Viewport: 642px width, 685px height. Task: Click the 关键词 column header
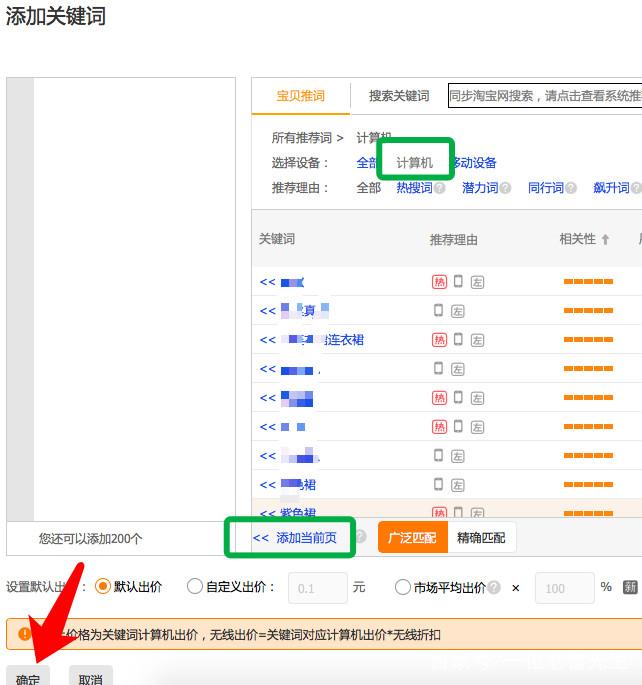[277, 239]
